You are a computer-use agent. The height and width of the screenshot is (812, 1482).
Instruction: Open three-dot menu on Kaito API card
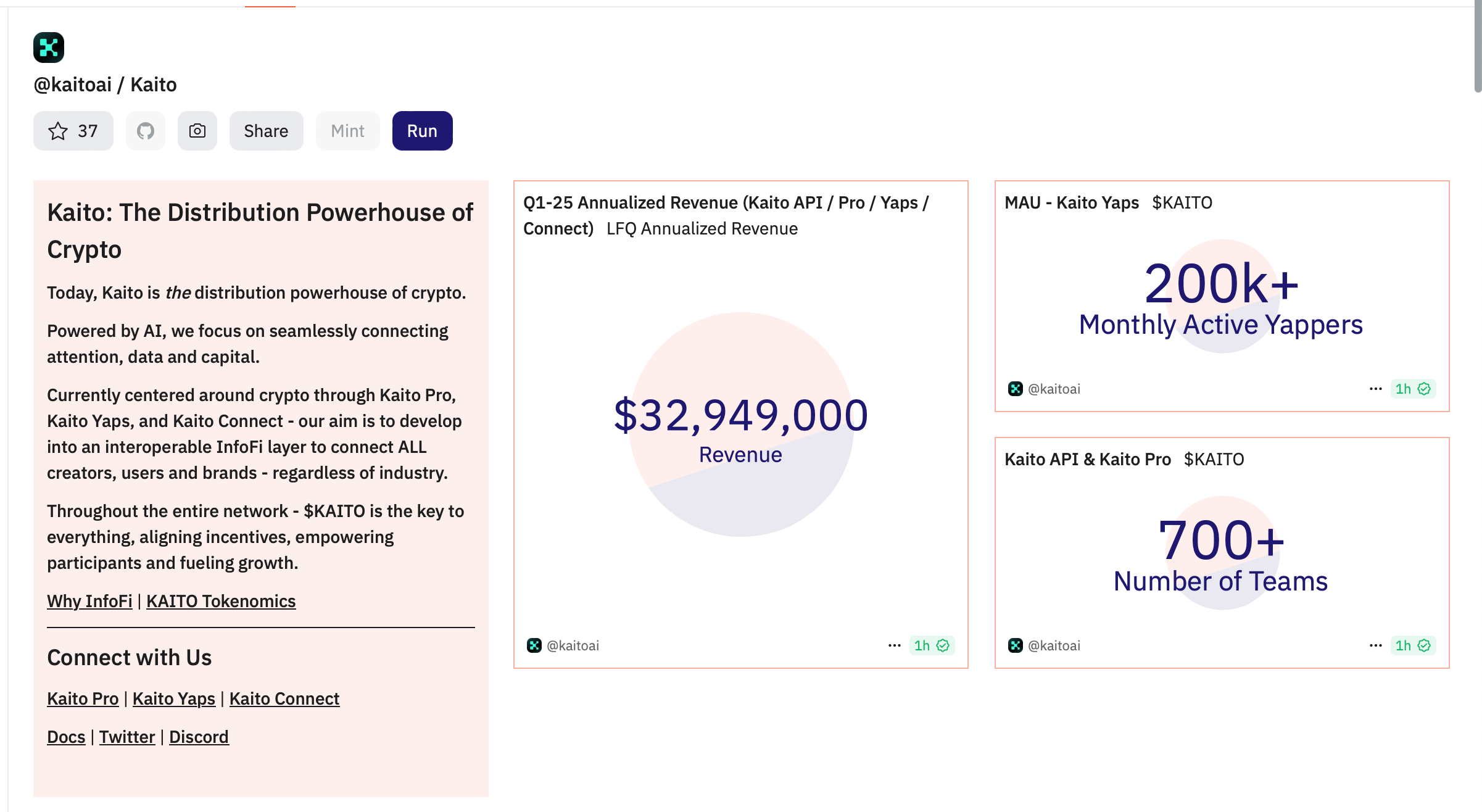[x=1376, y=645]
